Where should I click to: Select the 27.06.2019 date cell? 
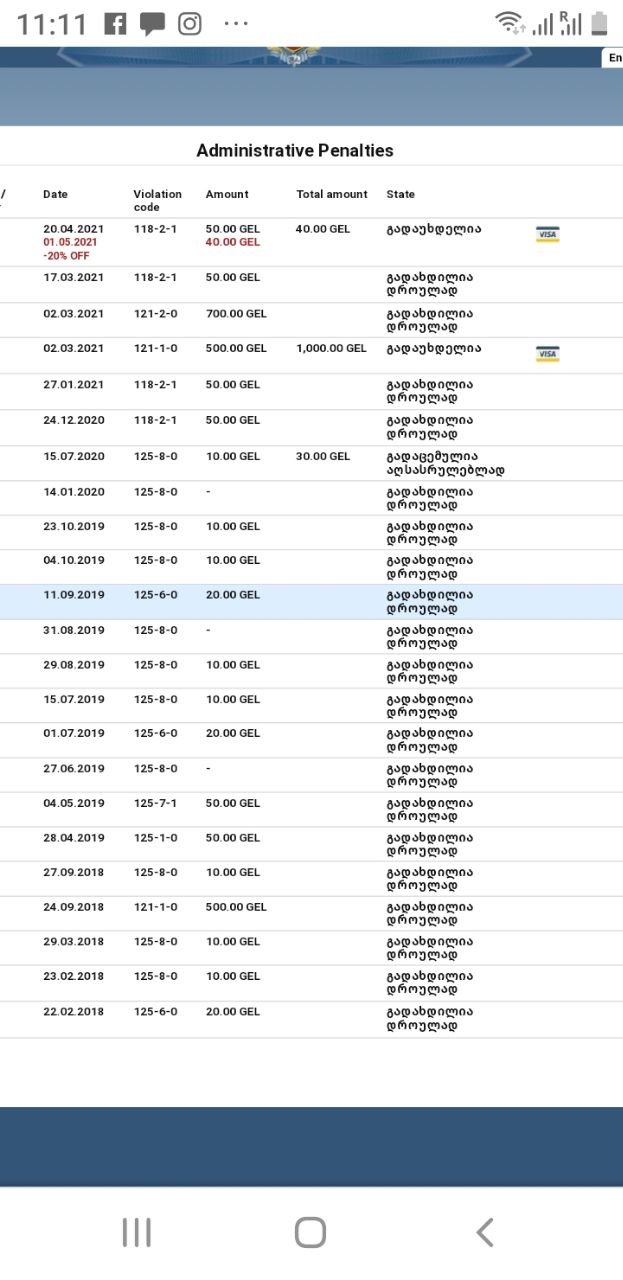[73, 769]
